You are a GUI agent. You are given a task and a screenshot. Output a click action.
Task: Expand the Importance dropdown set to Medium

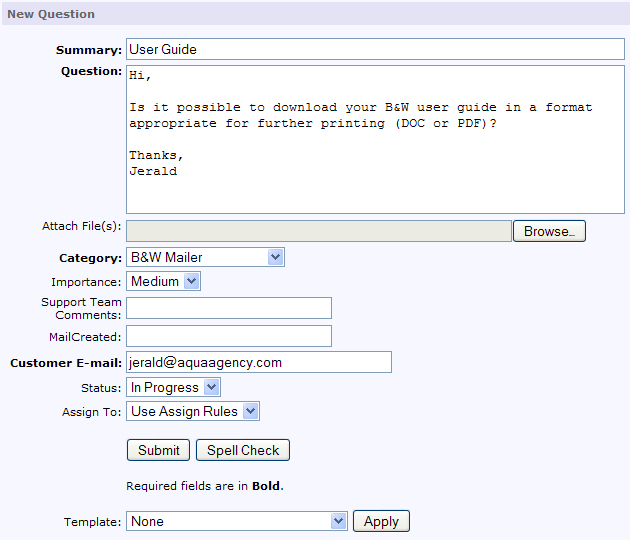(x=163, y=281)
